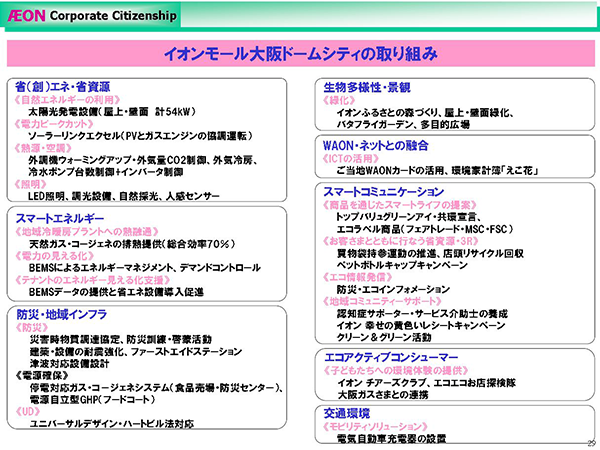Viewport: 600px width, 450px height.
Task: Select the line starting '災害時物資調達協定'
Action: pos(121,339)
